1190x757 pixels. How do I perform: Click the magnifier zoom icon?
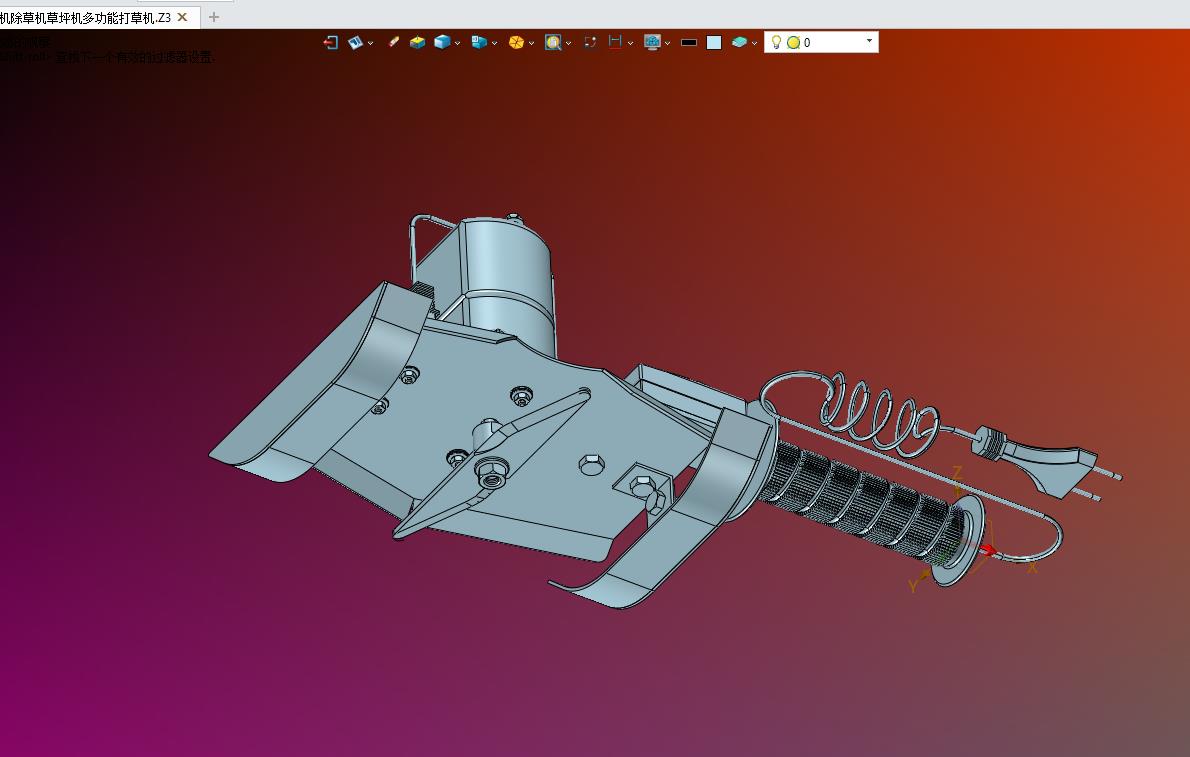pos(553,43)
